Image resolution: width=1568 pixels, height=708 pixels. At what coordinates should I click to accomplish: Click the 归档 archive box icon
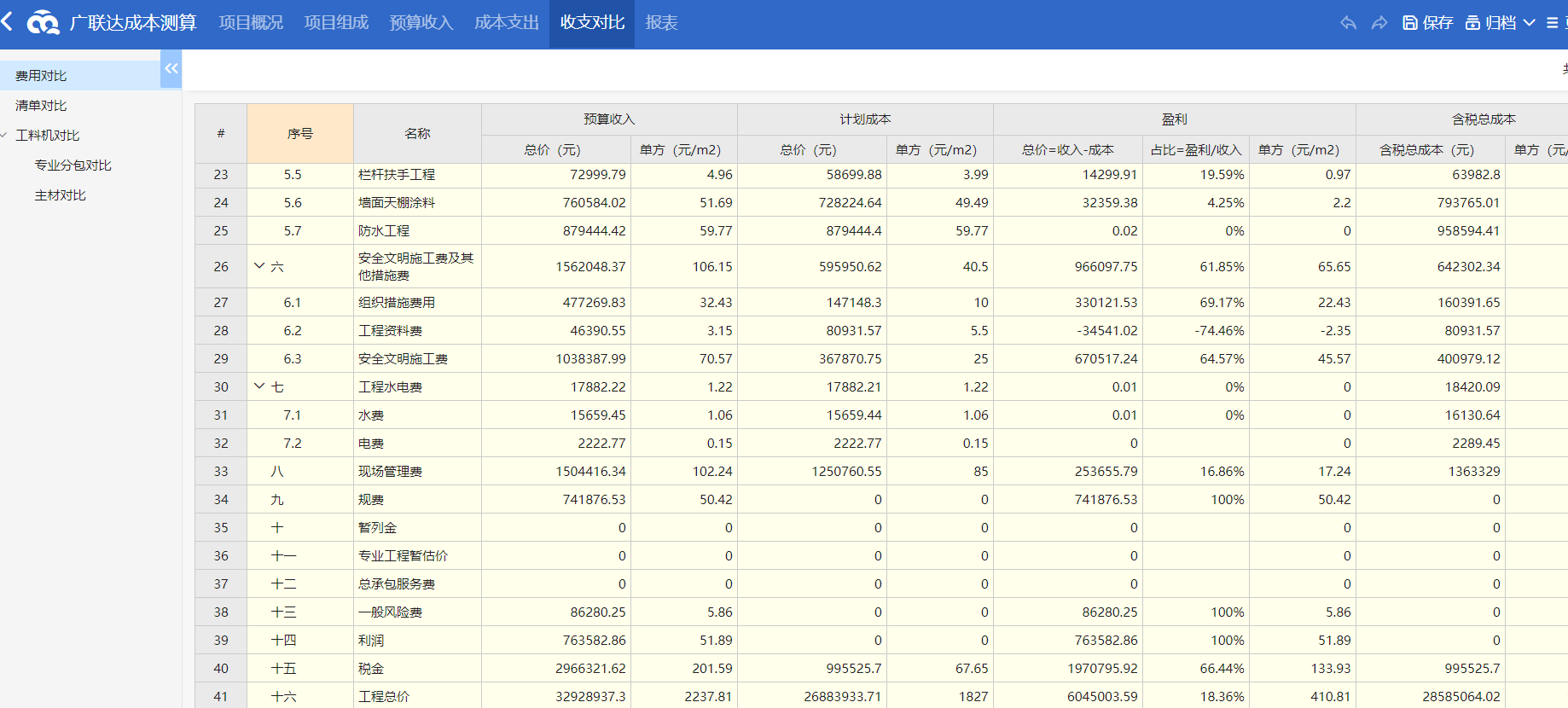pyautogui.click(x=1472, y=23)
